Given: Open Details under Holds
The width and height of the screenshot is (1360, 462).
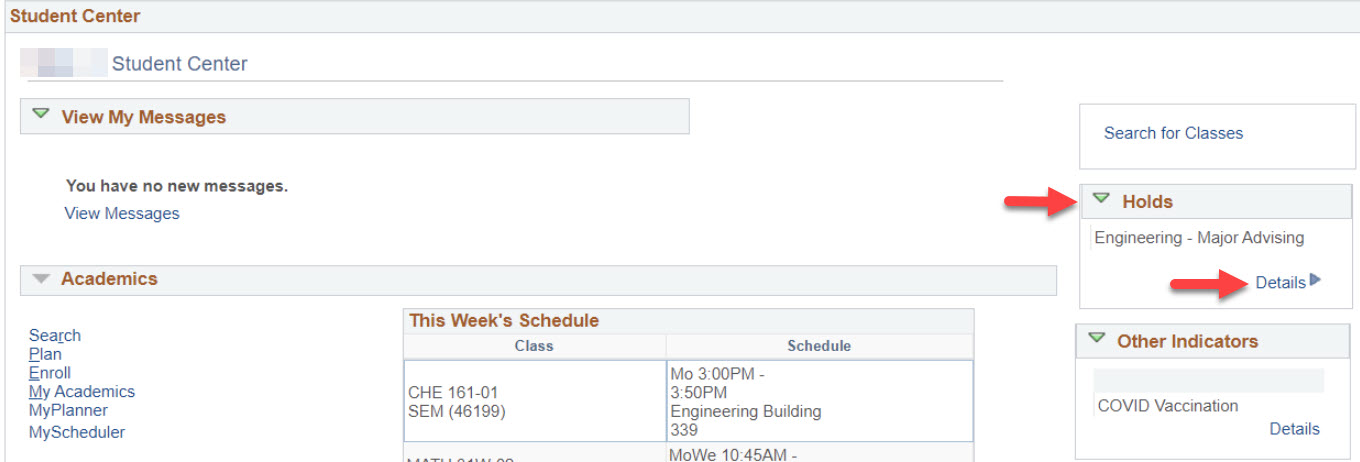Looking at the screenshot, I should click(1280, 282).
